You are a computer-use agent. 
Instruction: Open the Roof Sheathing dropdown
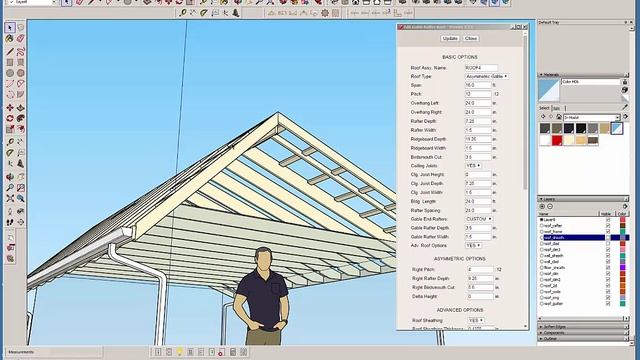coord(476,320)
